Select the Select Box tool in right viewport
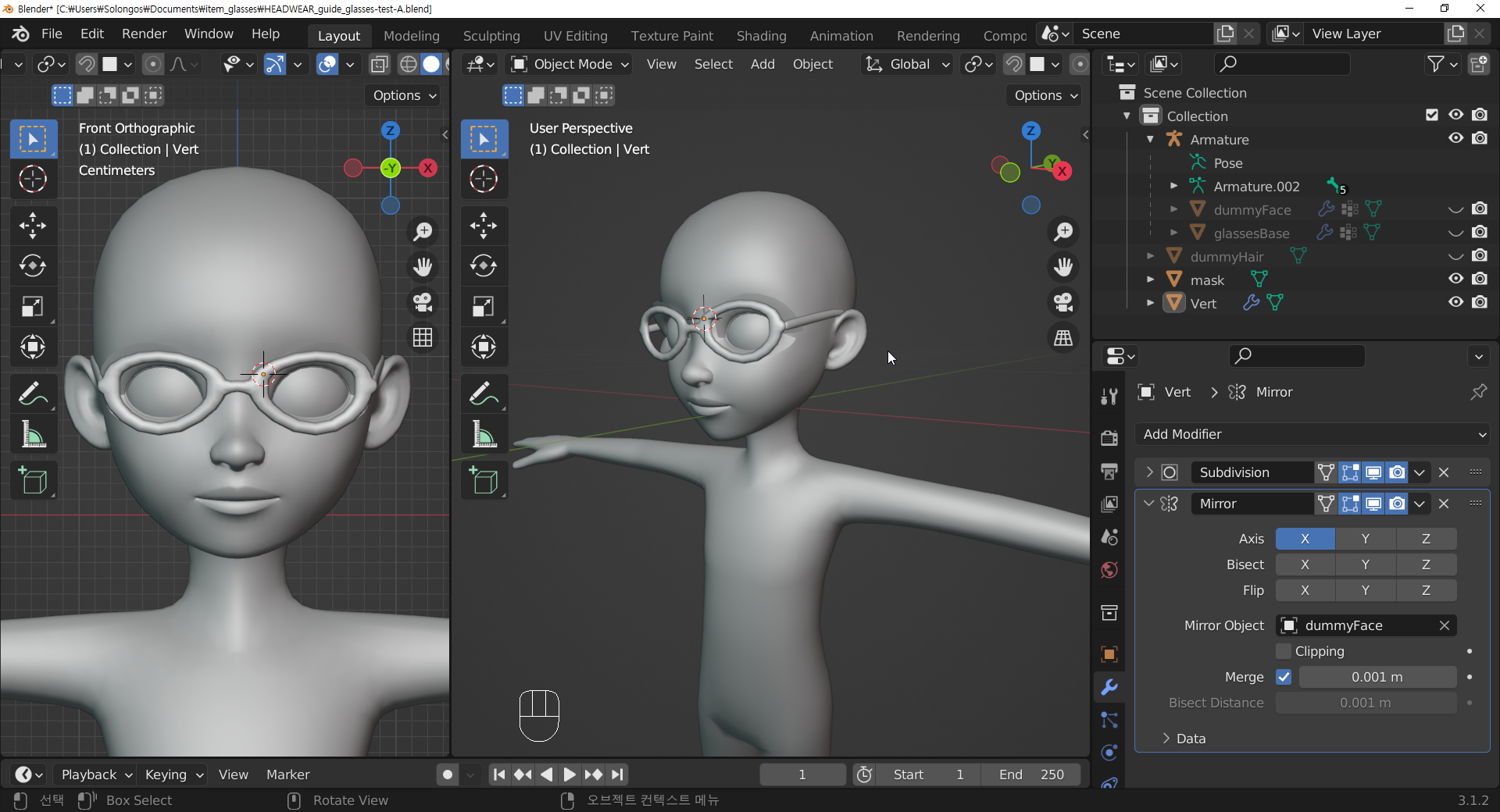 [x=484, y=140]
